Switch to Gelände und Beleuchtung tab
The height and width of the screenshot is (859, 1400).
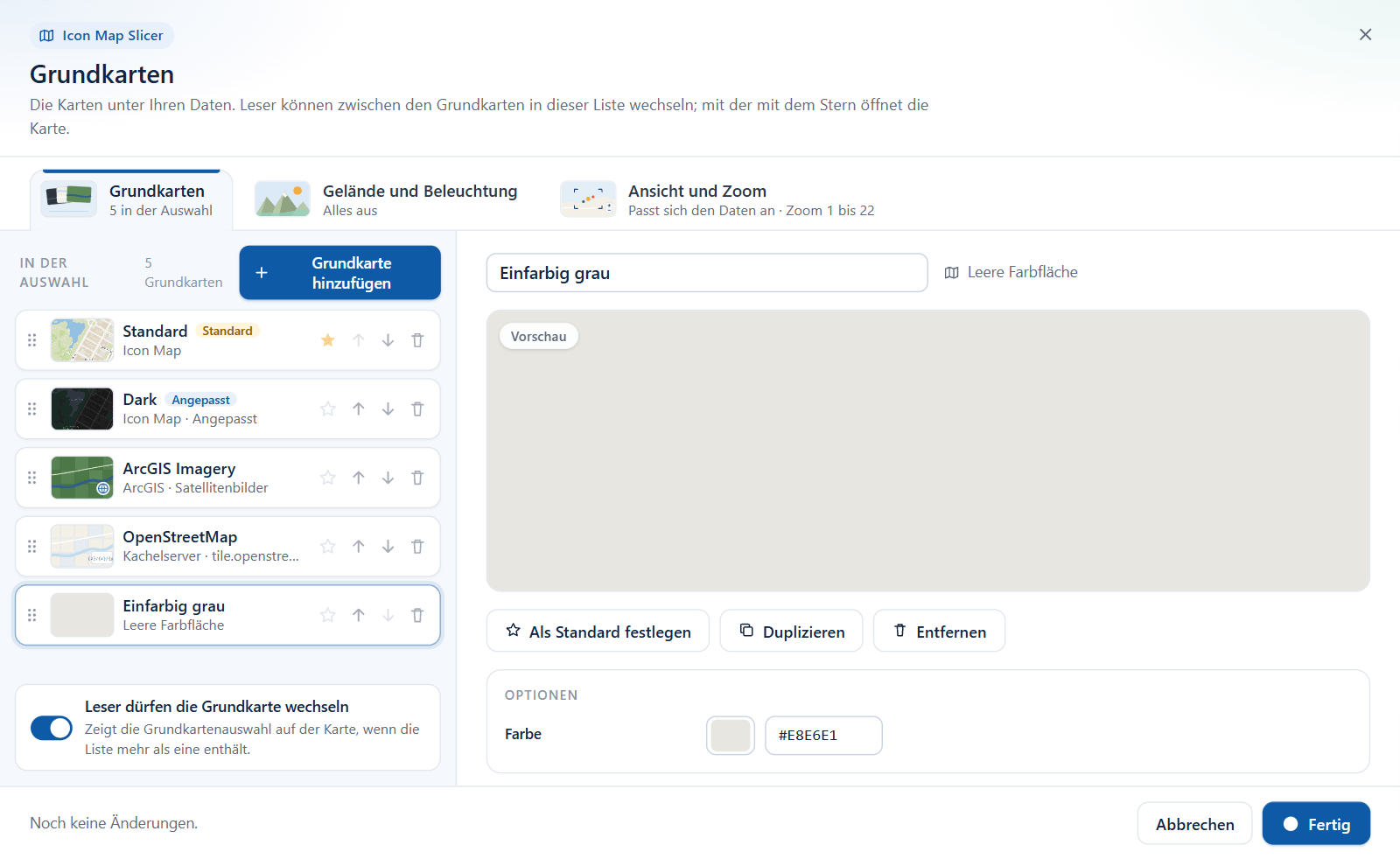(386, 200)
